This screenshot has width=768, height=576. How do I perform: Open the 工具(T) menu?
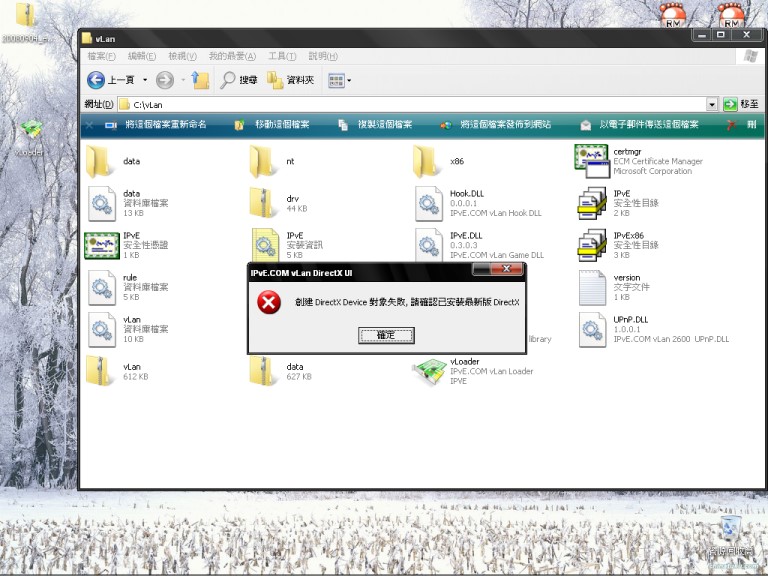point(283,56)
